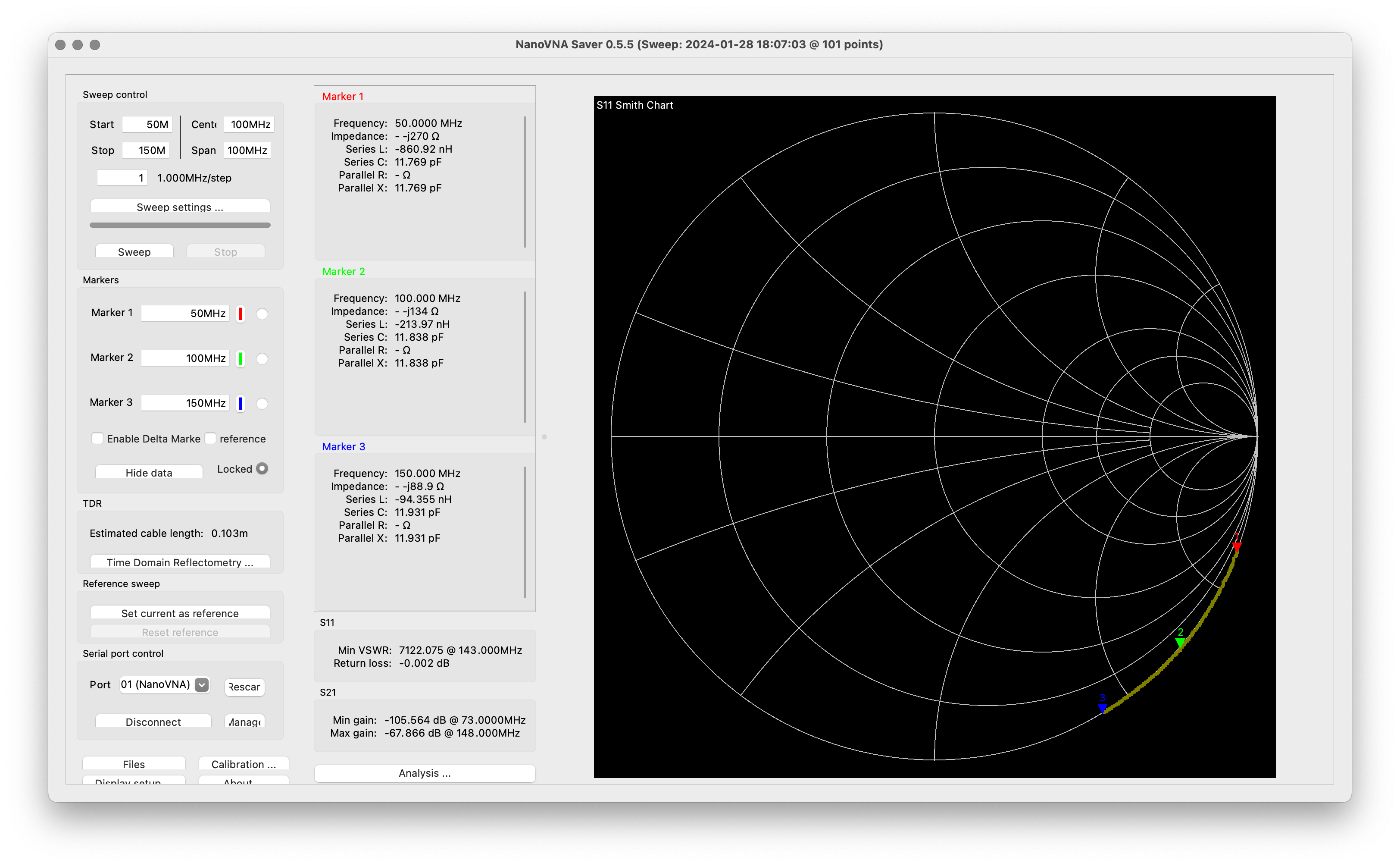Image resolution: width=1400 pixels, height=866 pixels.
Task: Toggle the reference checkbox
Action: point(211,438)
